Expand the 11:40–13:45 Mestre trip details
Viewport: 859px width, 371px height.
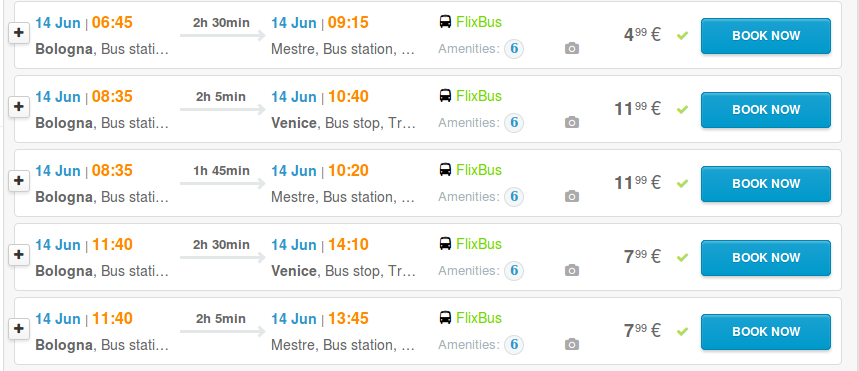pos(19,329)
